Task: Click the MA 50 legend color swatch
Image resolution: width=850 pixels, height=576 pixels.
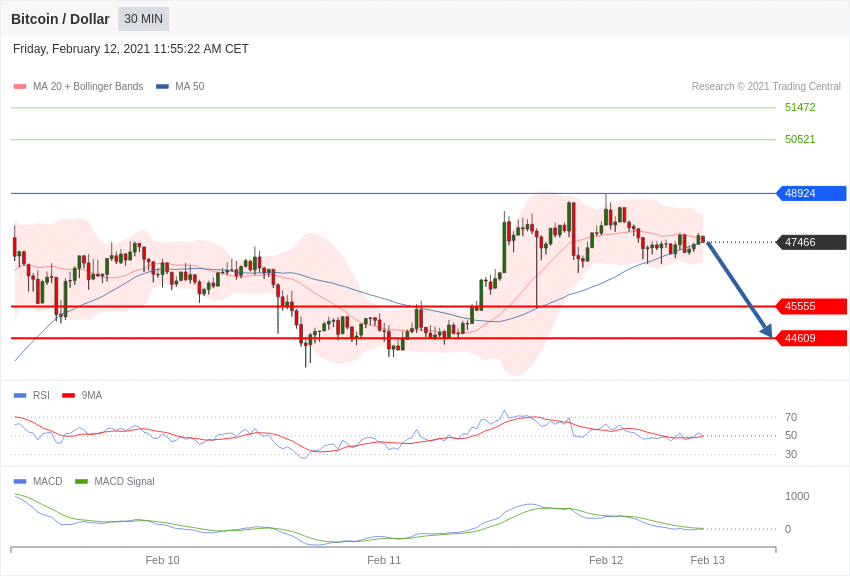Action: click(162, 86)
